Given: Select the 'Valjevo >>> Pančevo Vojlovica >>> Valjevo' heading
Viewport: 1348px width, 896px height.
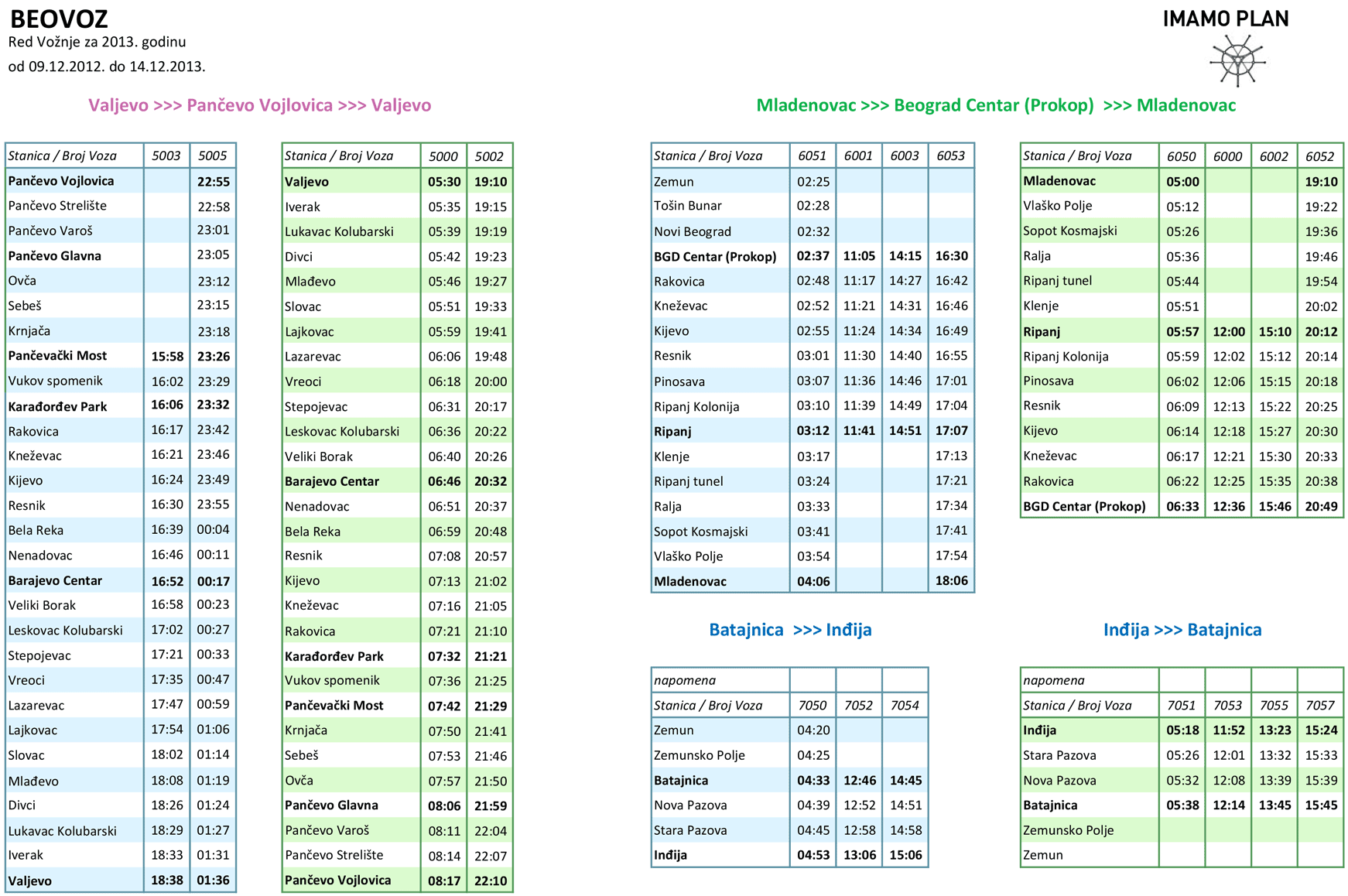Looking at the screenshot, I should (260, 105).
